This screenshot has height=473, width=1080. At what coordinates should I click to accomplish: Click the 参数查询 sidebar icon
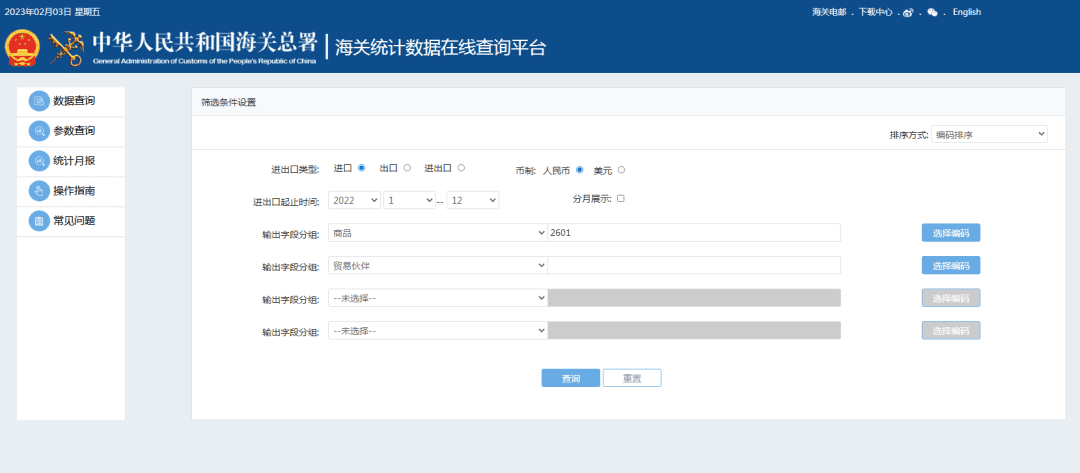pos(39,131)
